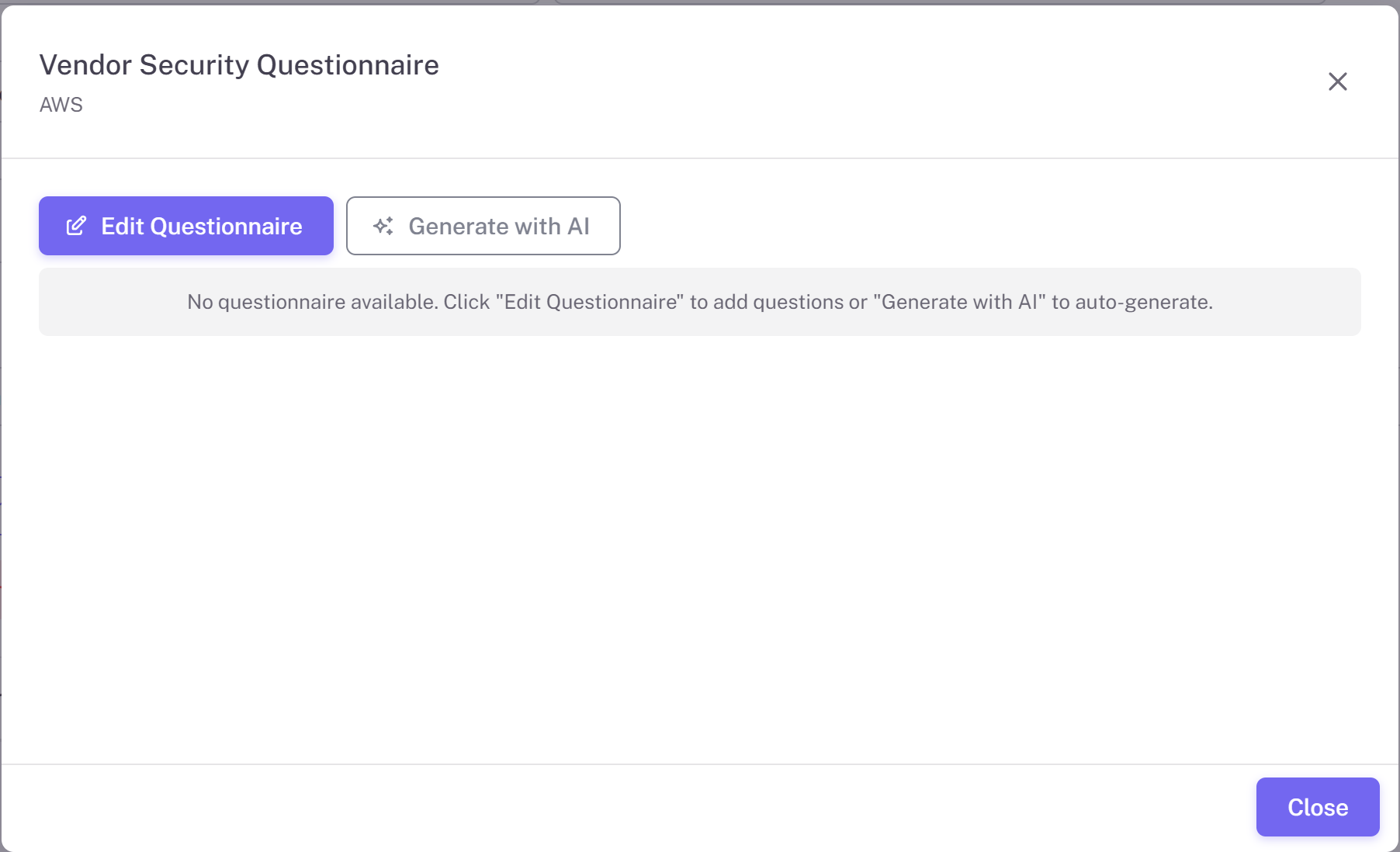Image resolution: width=1400 pixels, height=852 pixels.
Task: Start Generate with AI for the questionnaire
Action: [483, 226]
